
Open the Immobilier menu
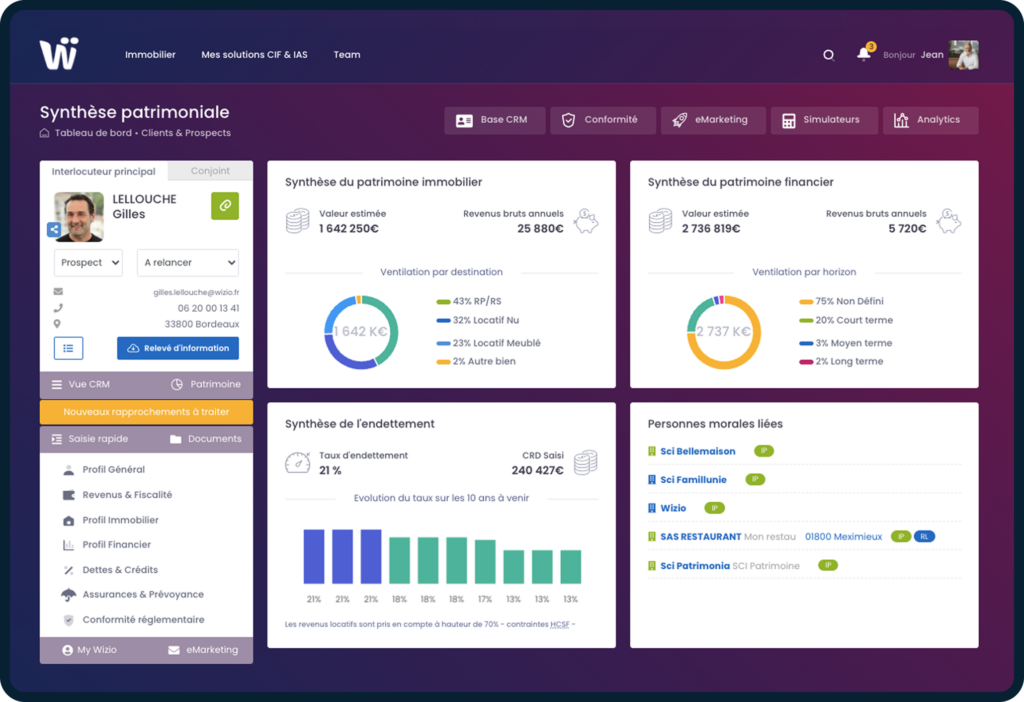(x=150, y=55)
